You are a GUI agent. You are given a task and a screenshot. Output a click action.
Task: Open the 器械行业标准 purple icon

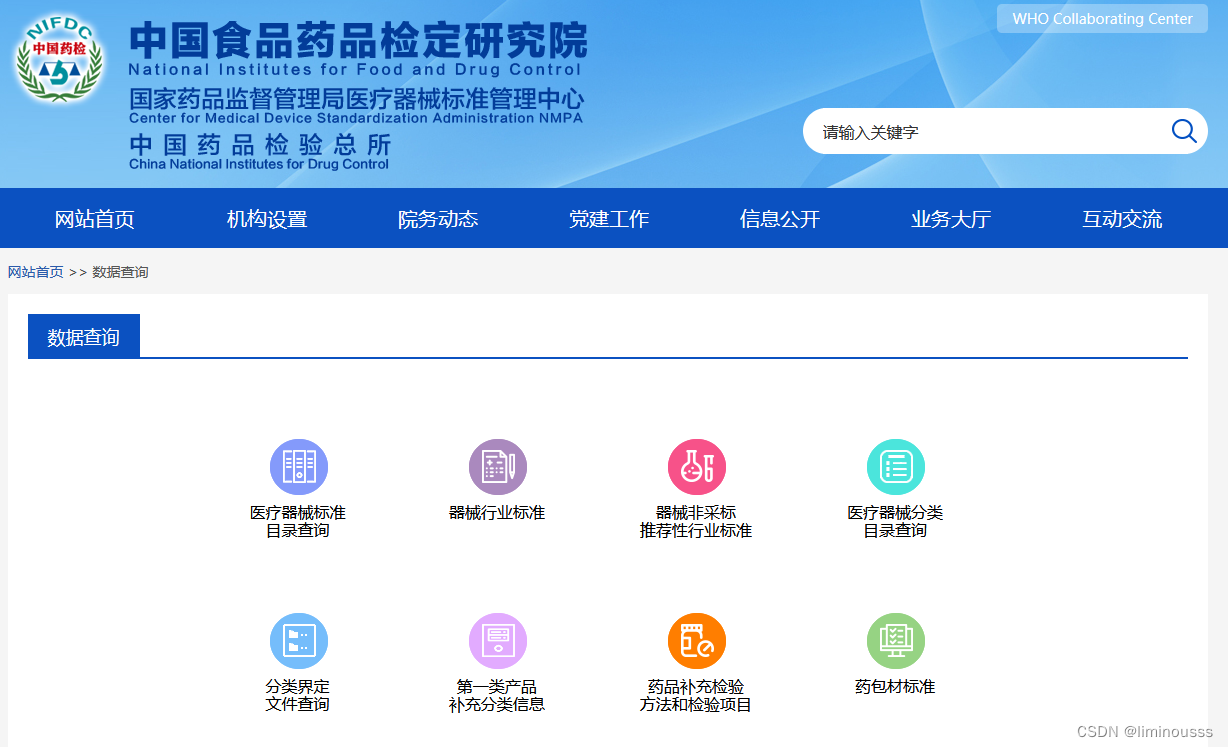[x=497, y=467]
